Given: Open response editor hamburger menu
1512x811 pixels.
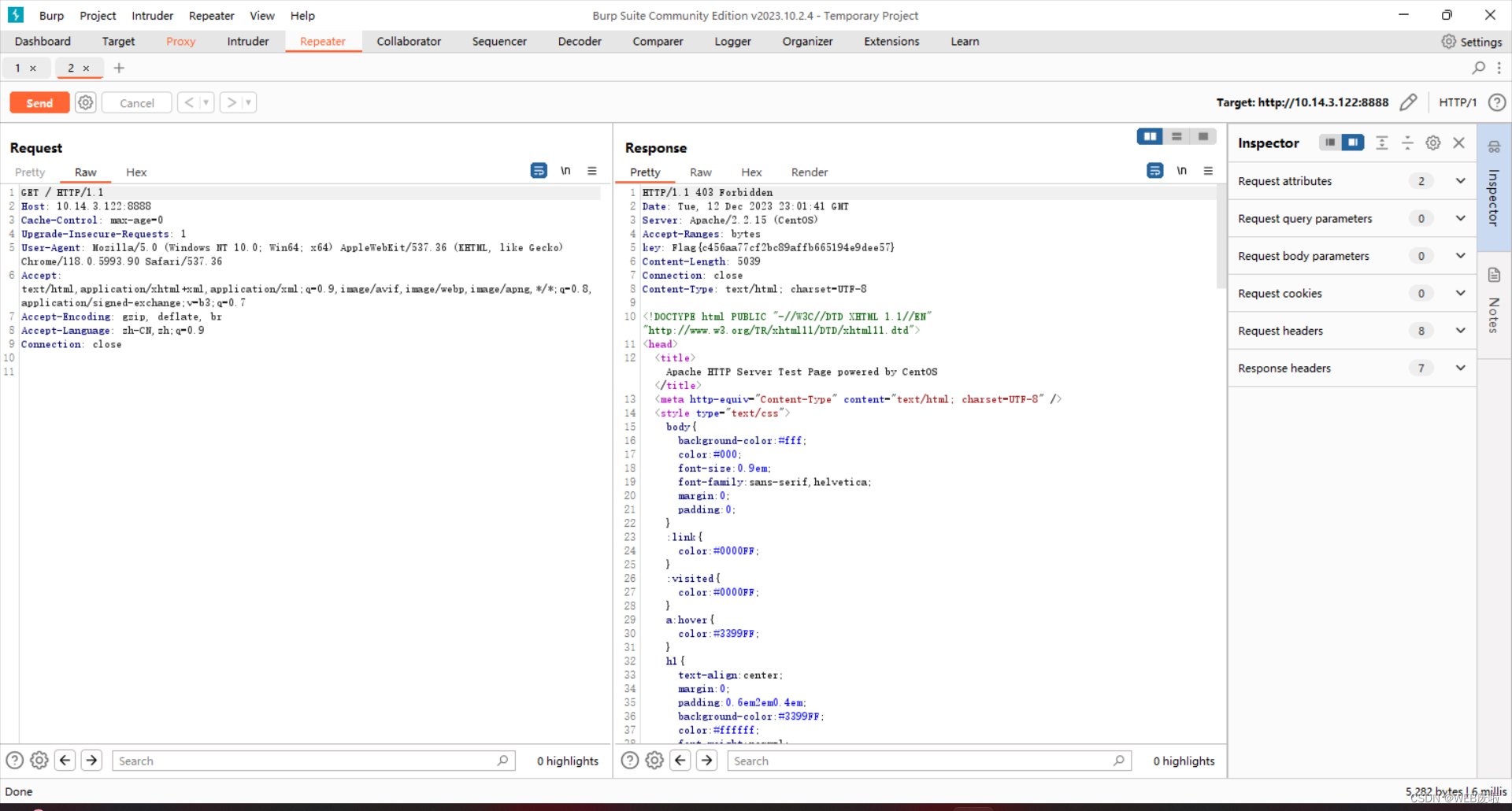Looking at the screenshot, I should point(1208,171).
